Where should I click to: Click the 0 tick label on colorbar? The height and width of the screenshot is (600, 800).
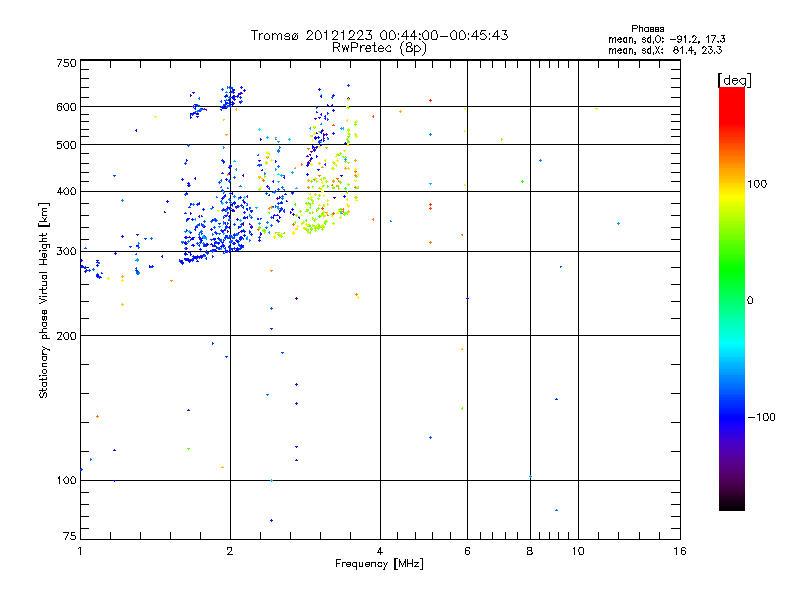coord(752,300)
